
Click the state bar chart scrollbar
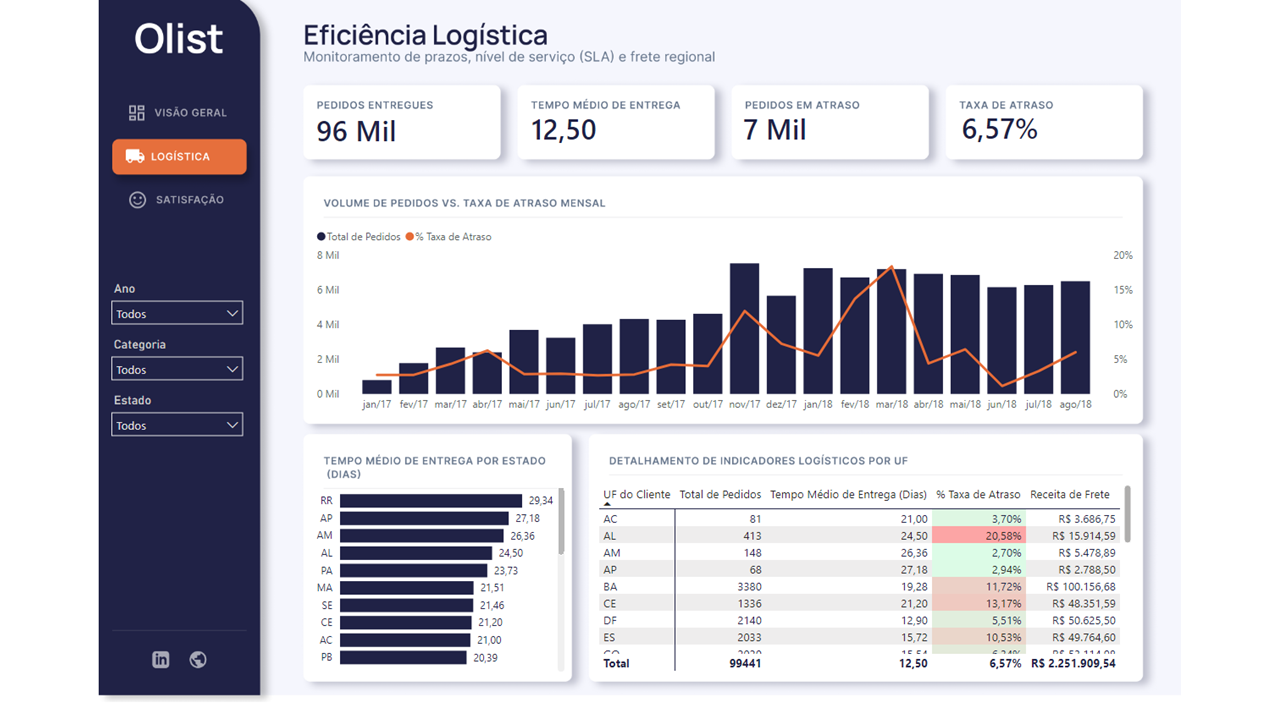pos(561,521)
